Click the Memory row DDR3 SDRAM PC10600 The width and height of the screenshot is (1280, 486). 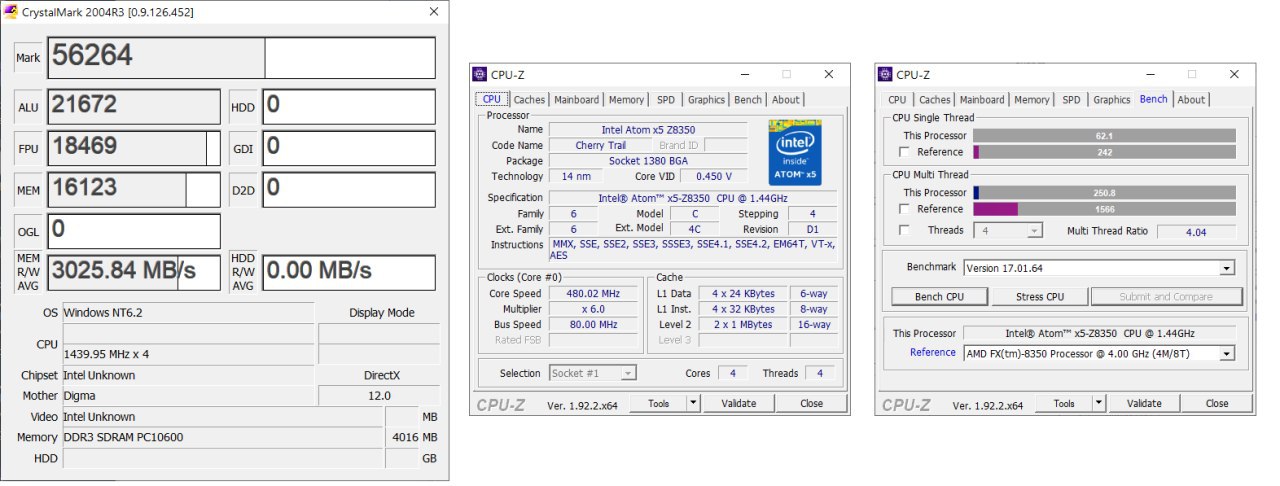[x=223, y=437]
